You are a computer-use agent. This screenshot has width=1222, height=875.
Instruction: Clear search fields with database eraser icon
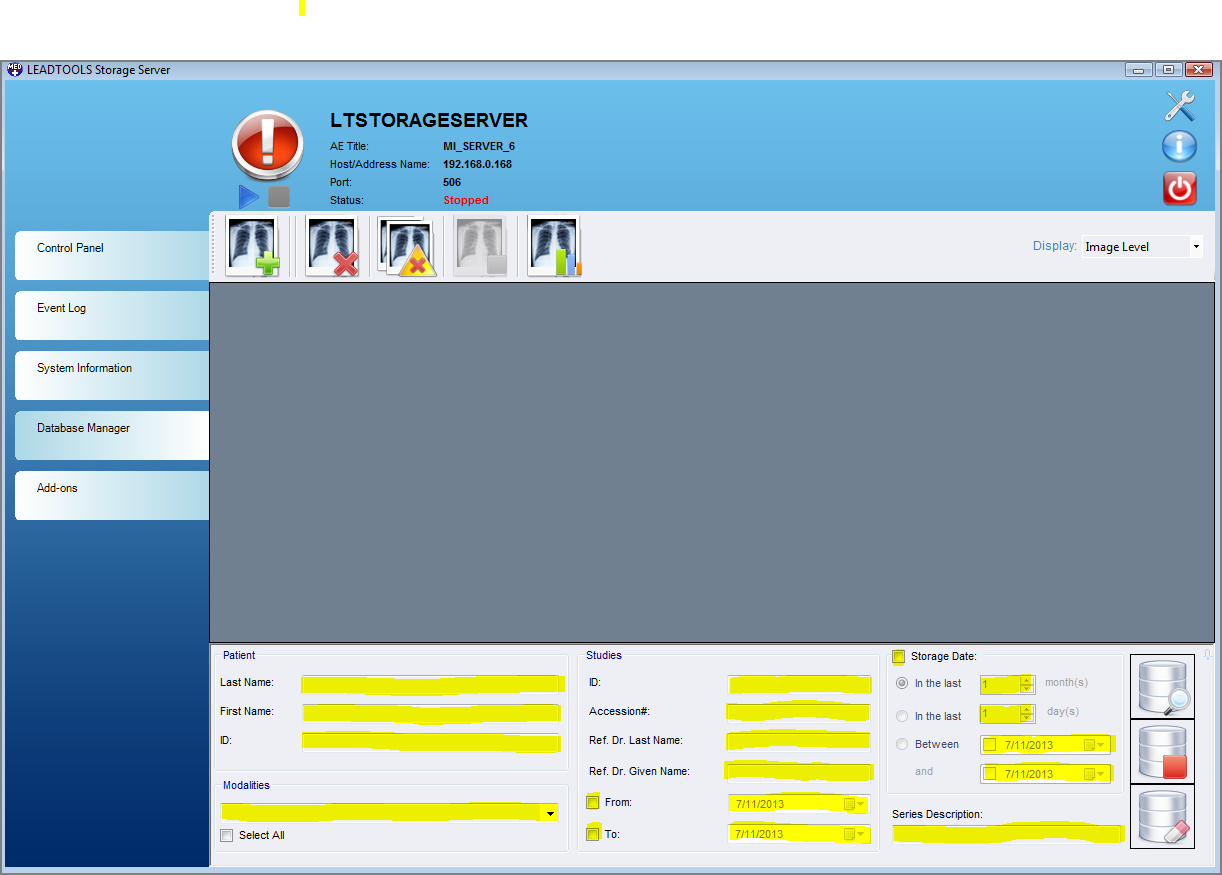(x=1162, y=817)
